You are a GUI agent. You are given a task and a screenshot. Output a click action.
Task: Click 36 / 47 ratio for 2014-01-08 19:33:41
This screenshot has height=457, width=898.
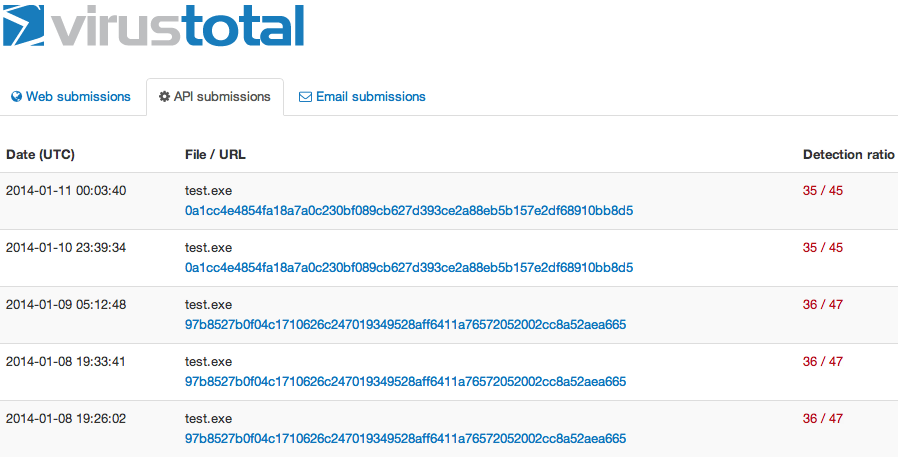[x=823, y=361]
